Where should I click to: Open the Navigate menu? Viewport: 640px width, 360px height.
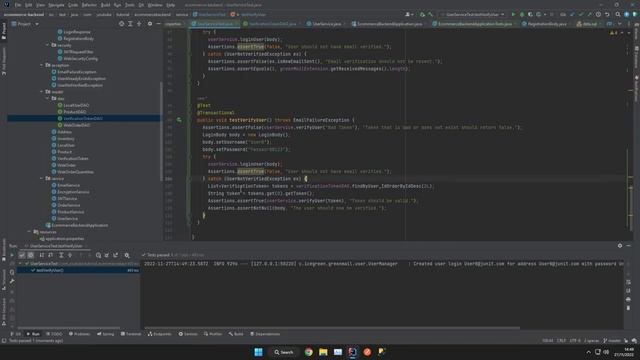point(56,5)
